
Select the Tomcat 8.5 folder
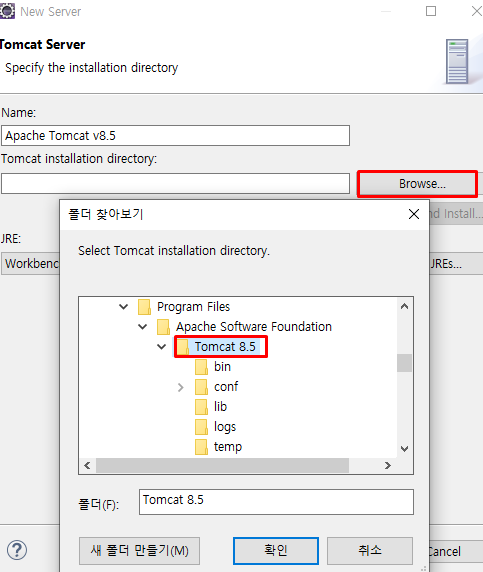click(225, 347)
